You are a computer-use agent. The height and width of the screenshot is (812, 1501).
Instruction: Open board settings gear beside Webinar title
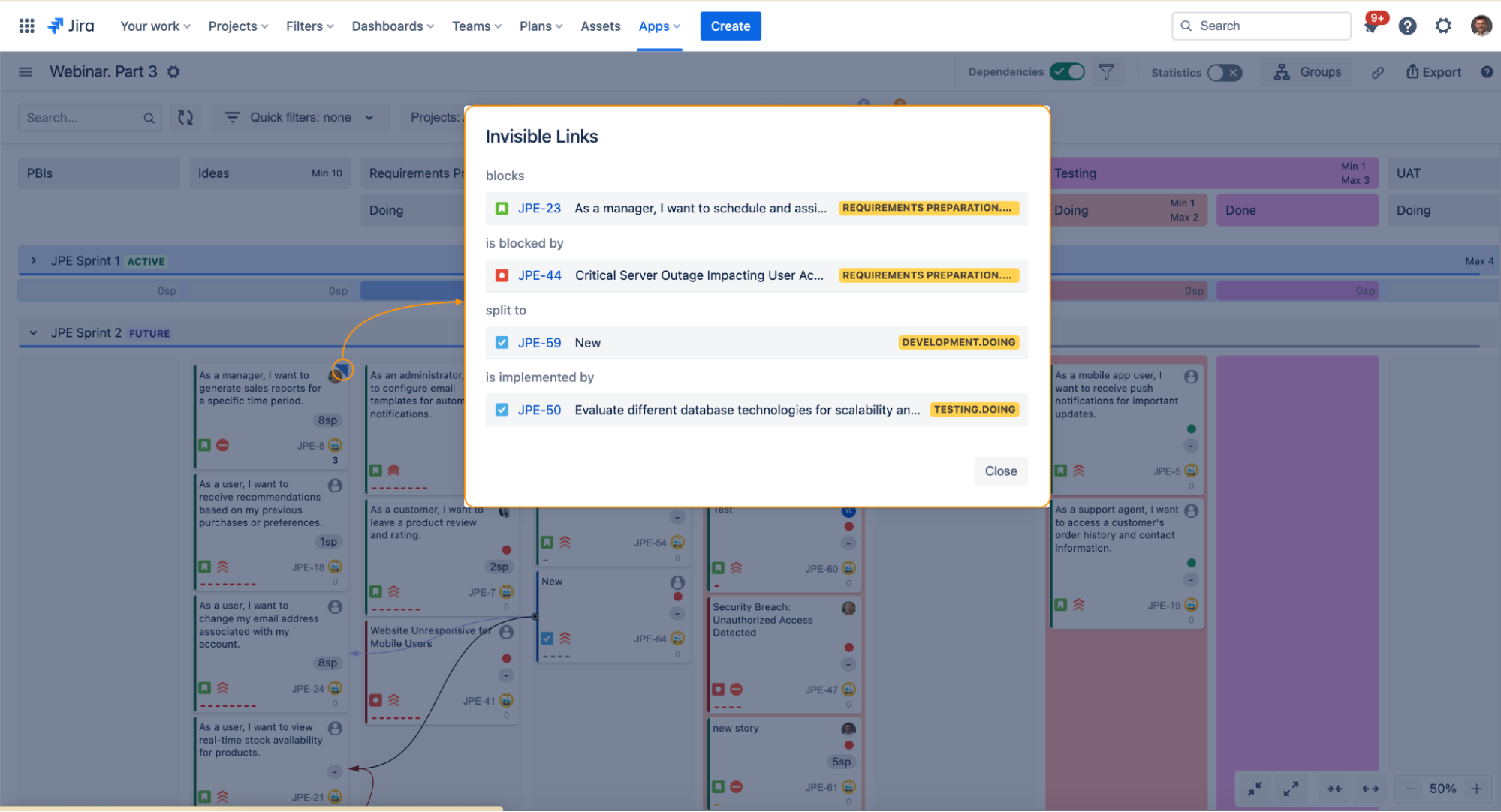(x=173, y=72)
